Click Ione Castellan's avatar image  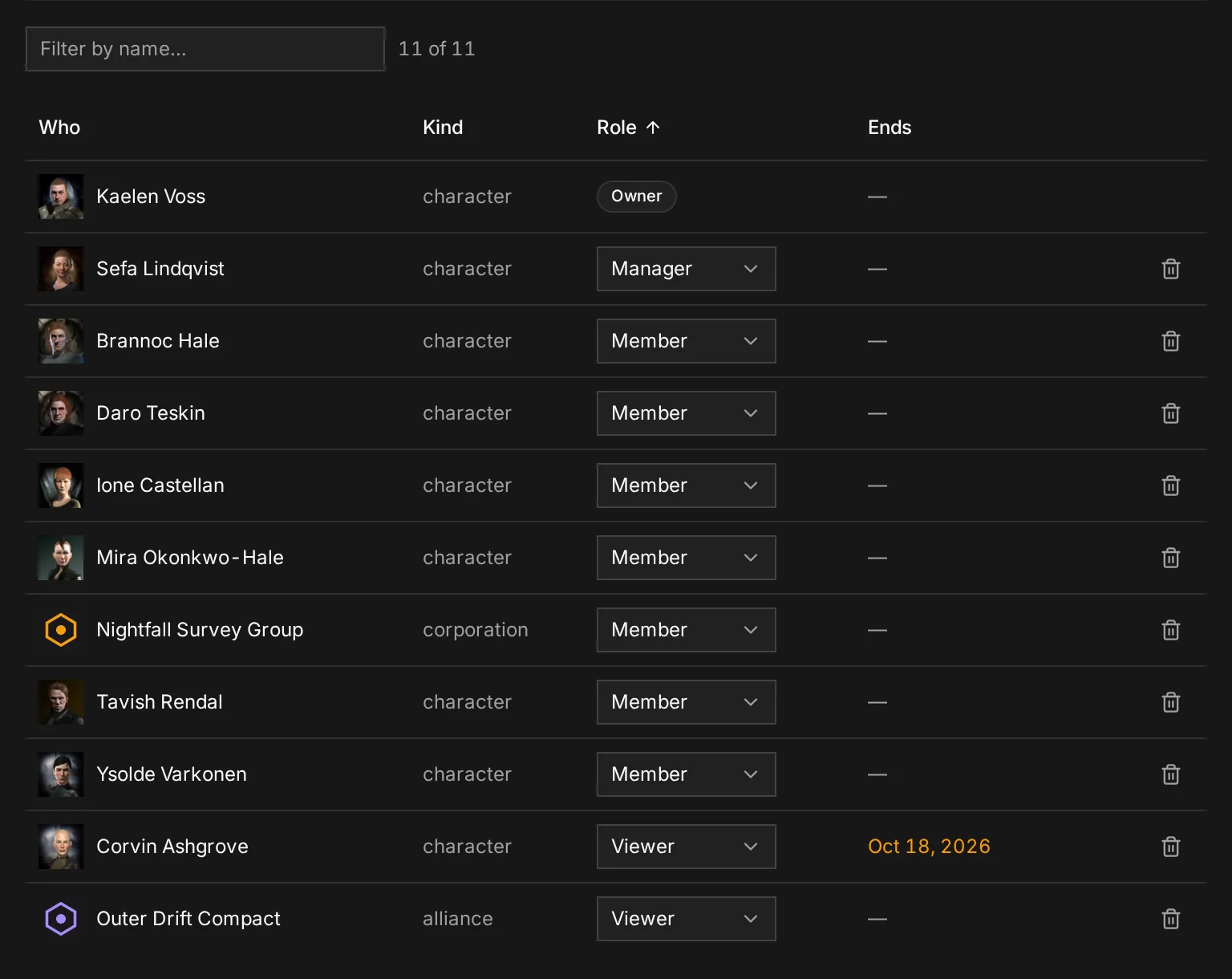tap(61, 485)
